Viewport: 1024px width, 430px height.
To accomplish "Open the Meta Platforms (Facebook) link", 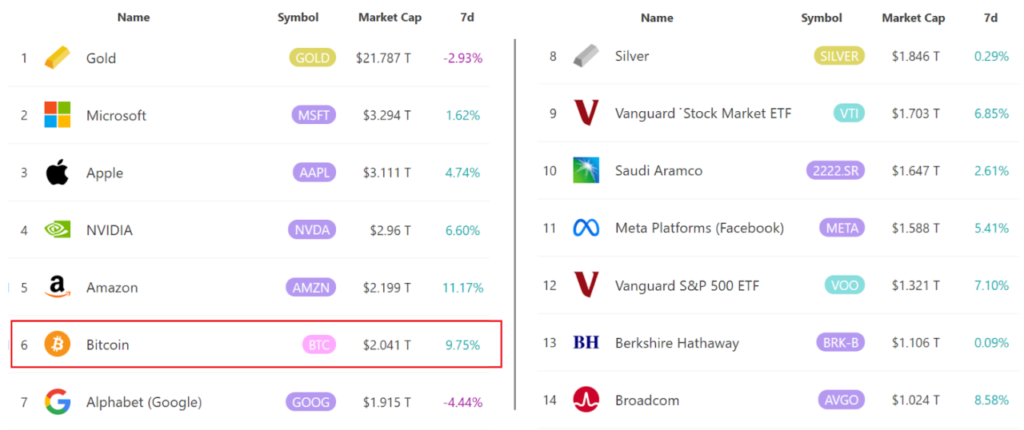I will click(x=699, y=228).
